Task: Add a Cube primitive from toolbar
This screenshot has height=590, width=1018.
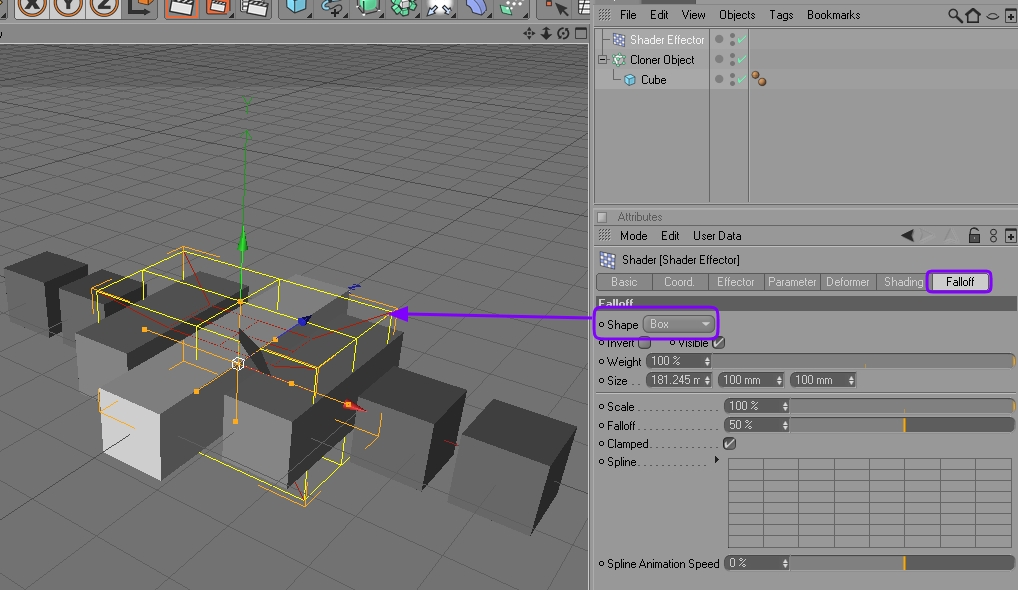Action: pyautogui.click(x=297, y=7)
